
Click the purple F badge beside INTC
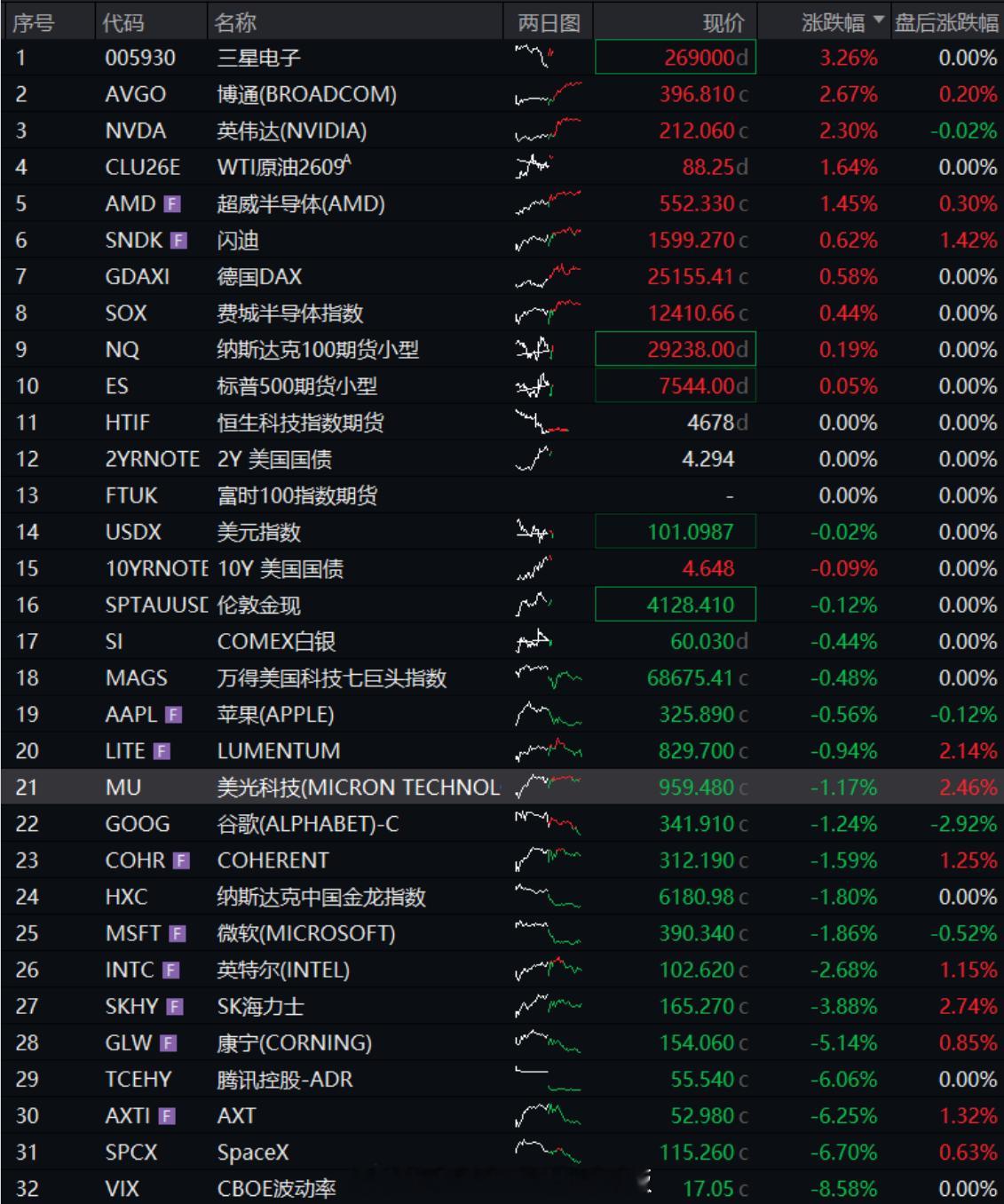(171, 970)
